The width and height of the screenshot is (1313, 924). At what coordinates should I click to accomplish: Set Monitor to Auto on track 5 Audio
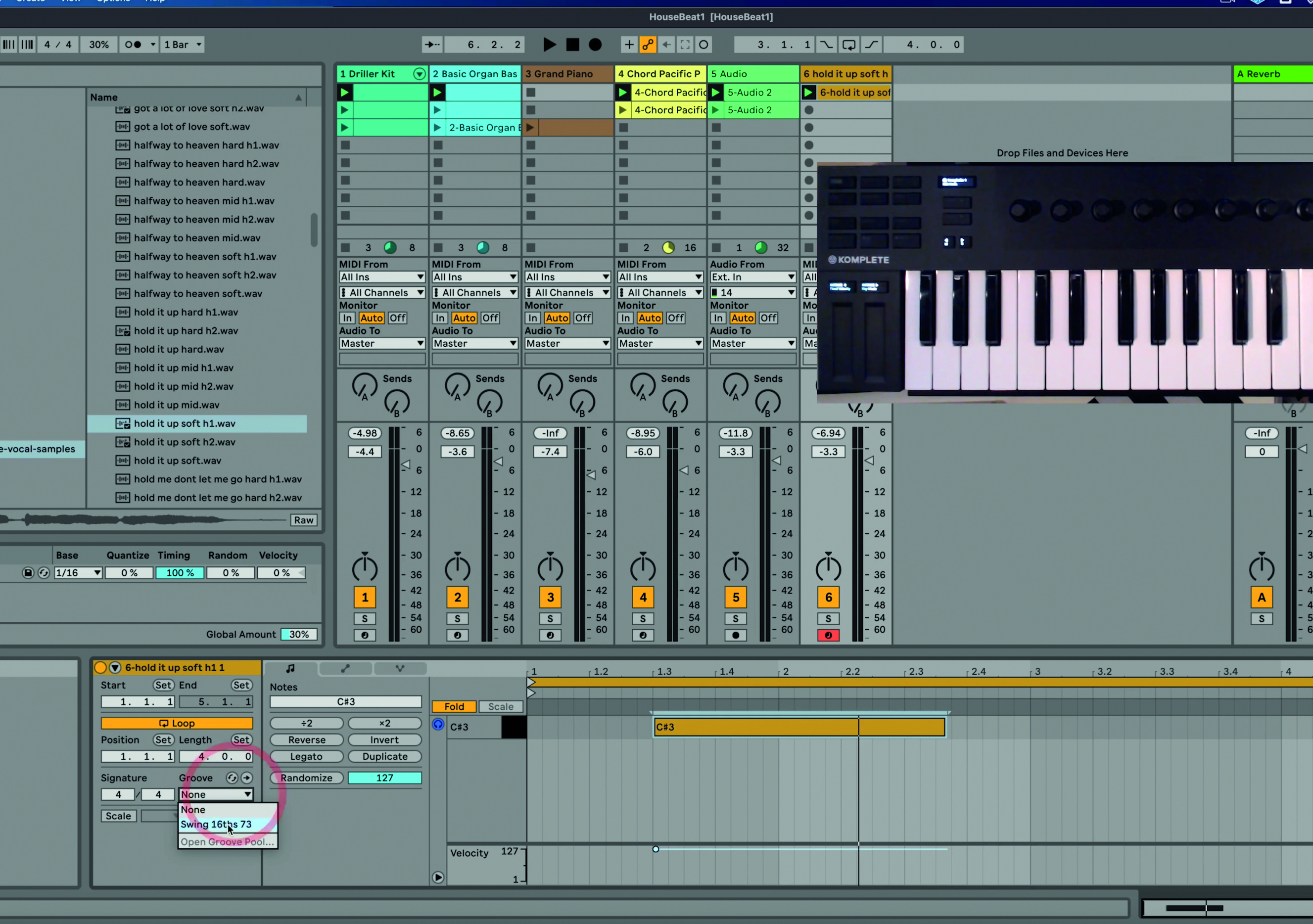pos(742,318)
